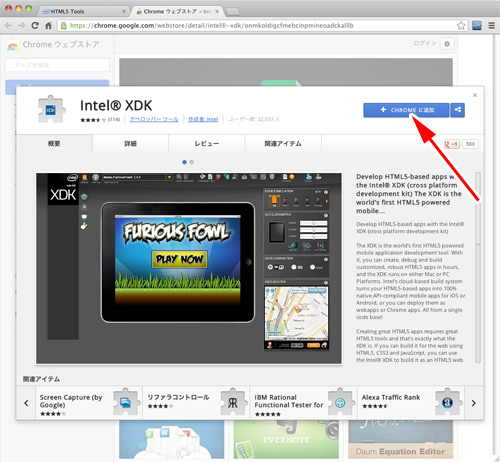Click the blue CHROME に追加 button

[x=406, y=110]
